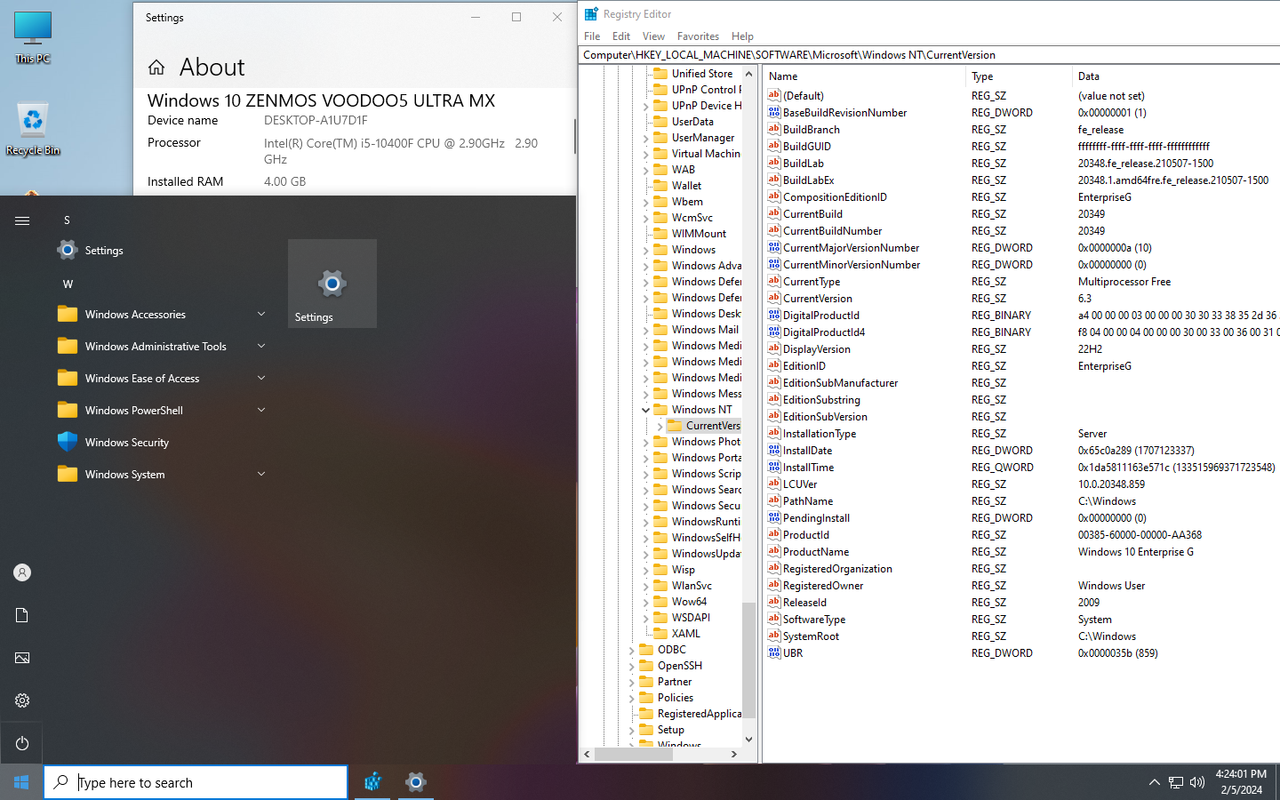Image resolution: width=1280 pixels, height=800 pixels.
Task: Click the Data column header
Action: pyautogui.click(x=1176, y=76)
